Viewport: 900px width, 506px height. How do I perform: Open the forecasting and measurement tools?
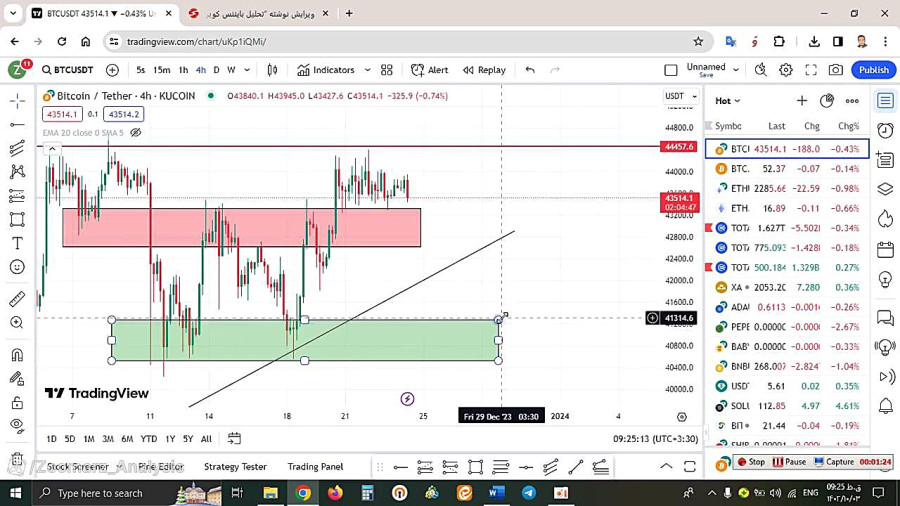17,196
